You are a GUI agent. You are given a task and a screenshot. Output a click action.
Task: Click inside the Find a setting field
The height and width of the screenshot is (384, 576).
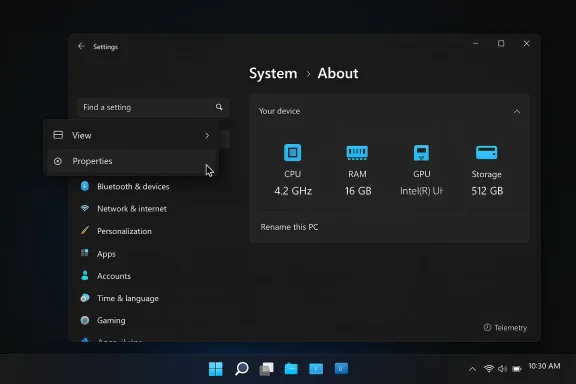pos(153,107)
